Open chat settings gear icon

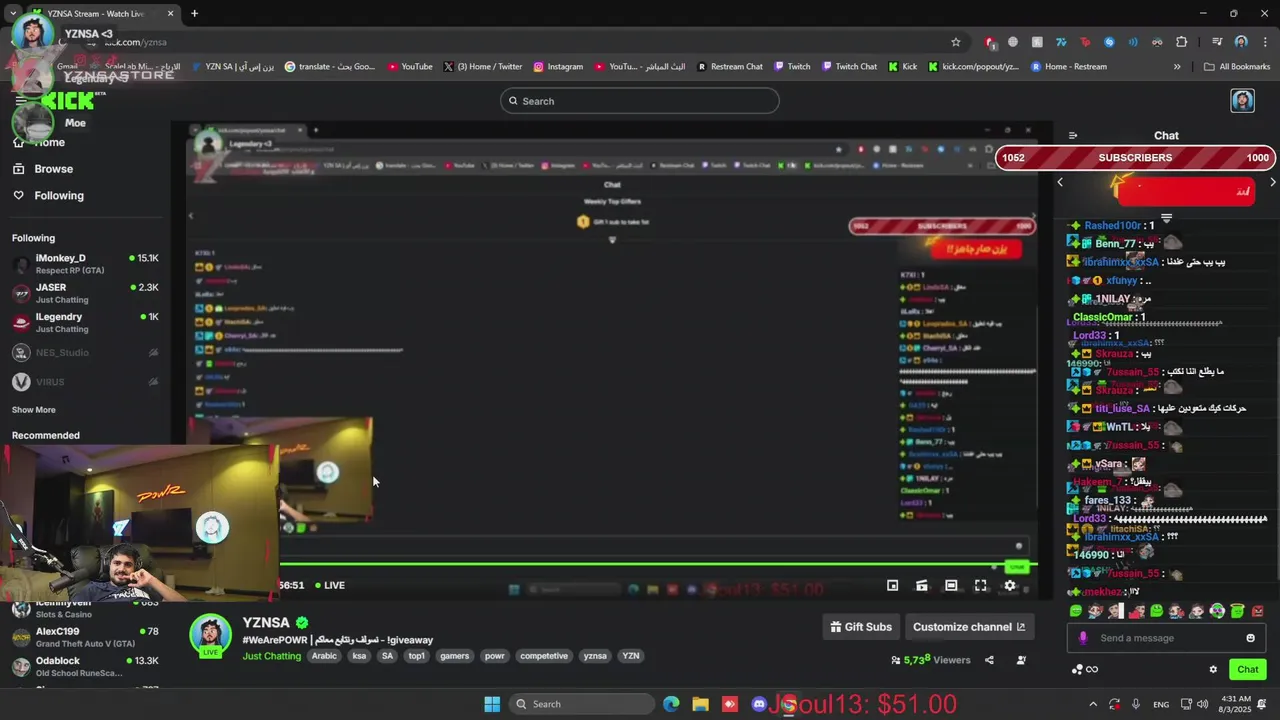[x=1213, y=670]
